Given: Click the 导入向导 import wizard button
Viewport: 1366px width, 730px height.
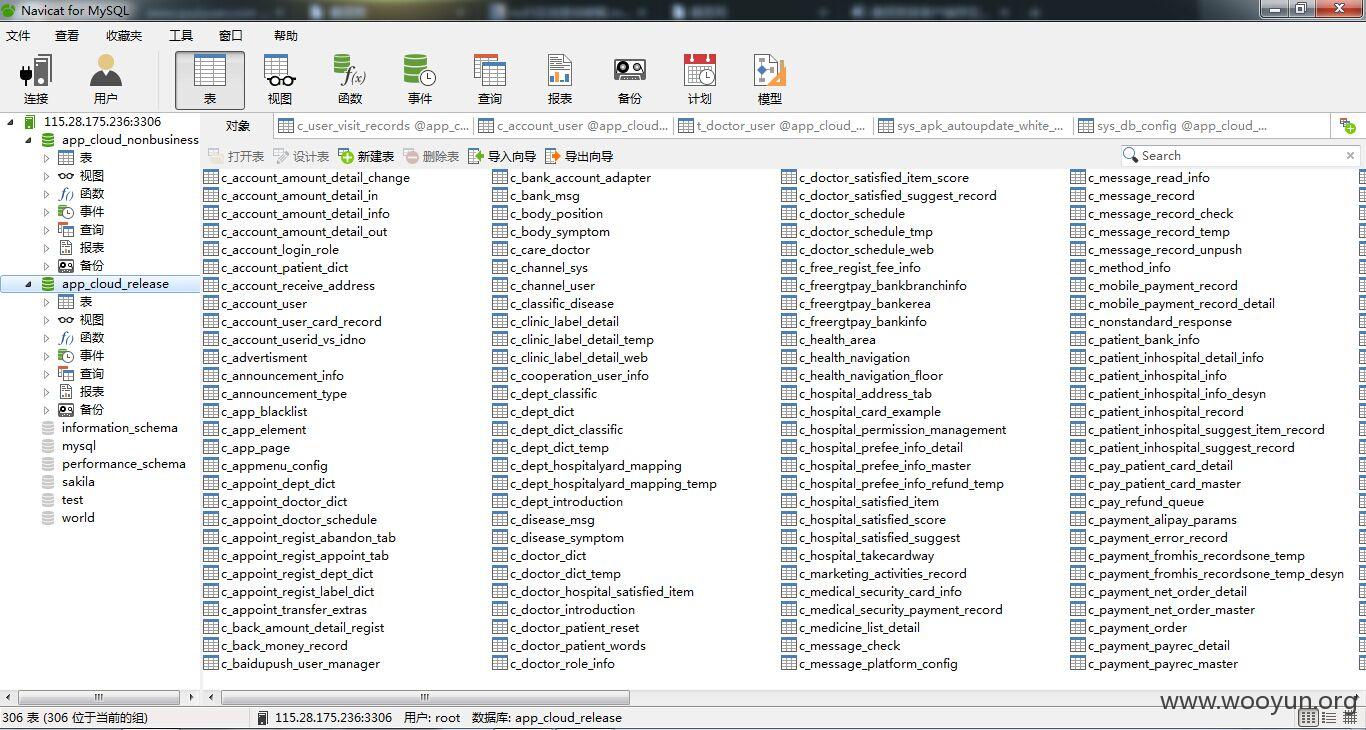Looking at the screenshot, I should (502, 156).
